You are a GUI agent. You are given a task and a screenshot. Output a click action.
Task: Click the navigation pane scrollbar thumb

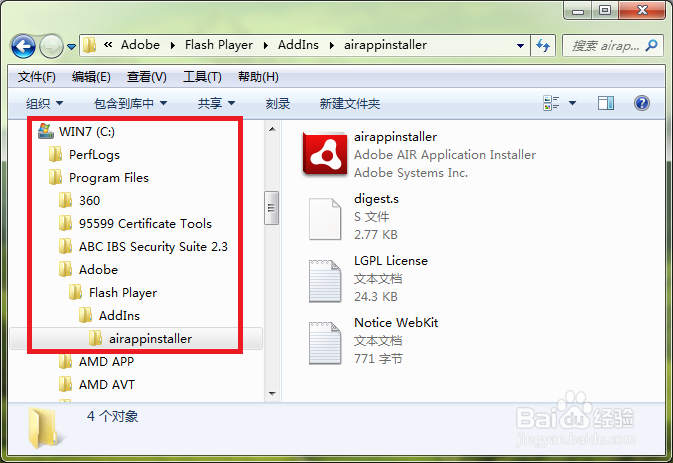coord(271,208)
